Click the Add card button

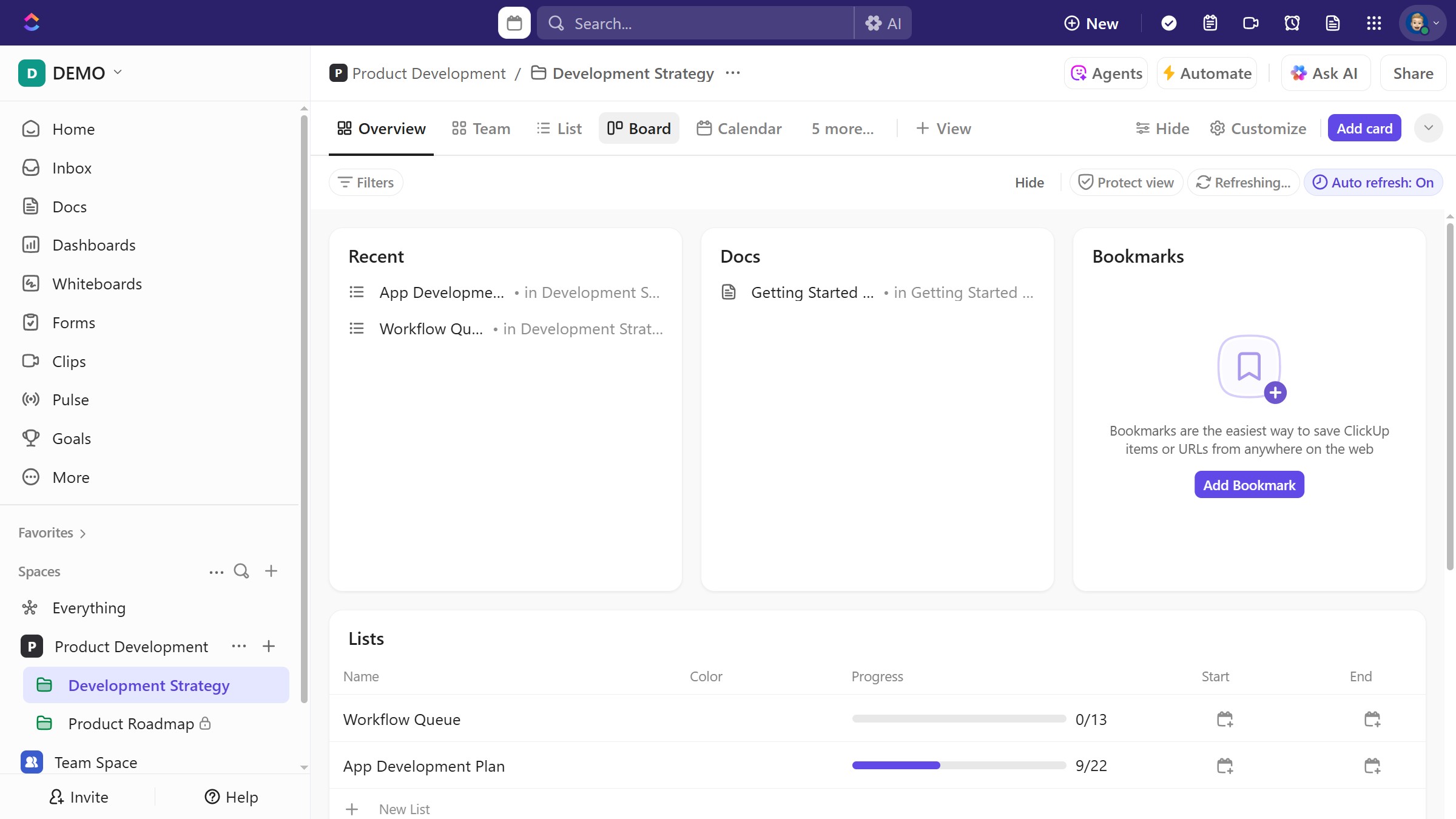coord(1364,129)
